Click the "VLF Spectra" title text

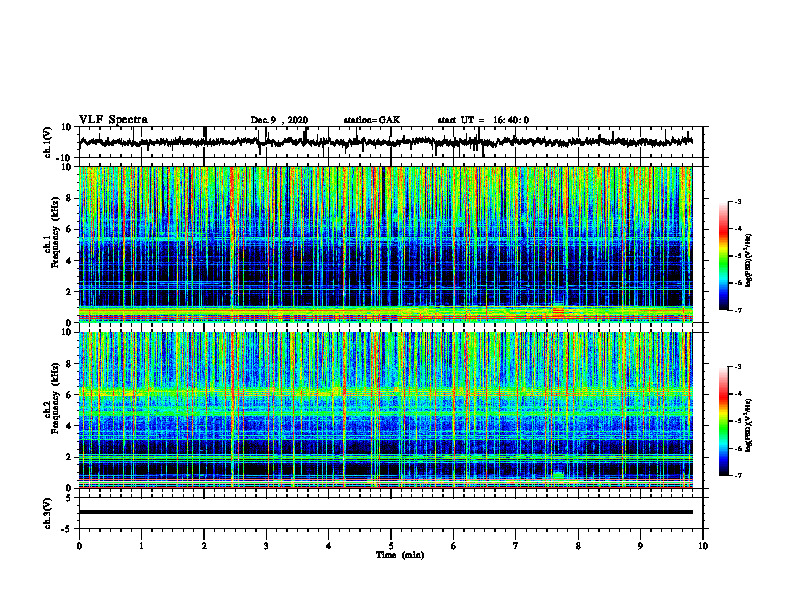tap(113, 120)
